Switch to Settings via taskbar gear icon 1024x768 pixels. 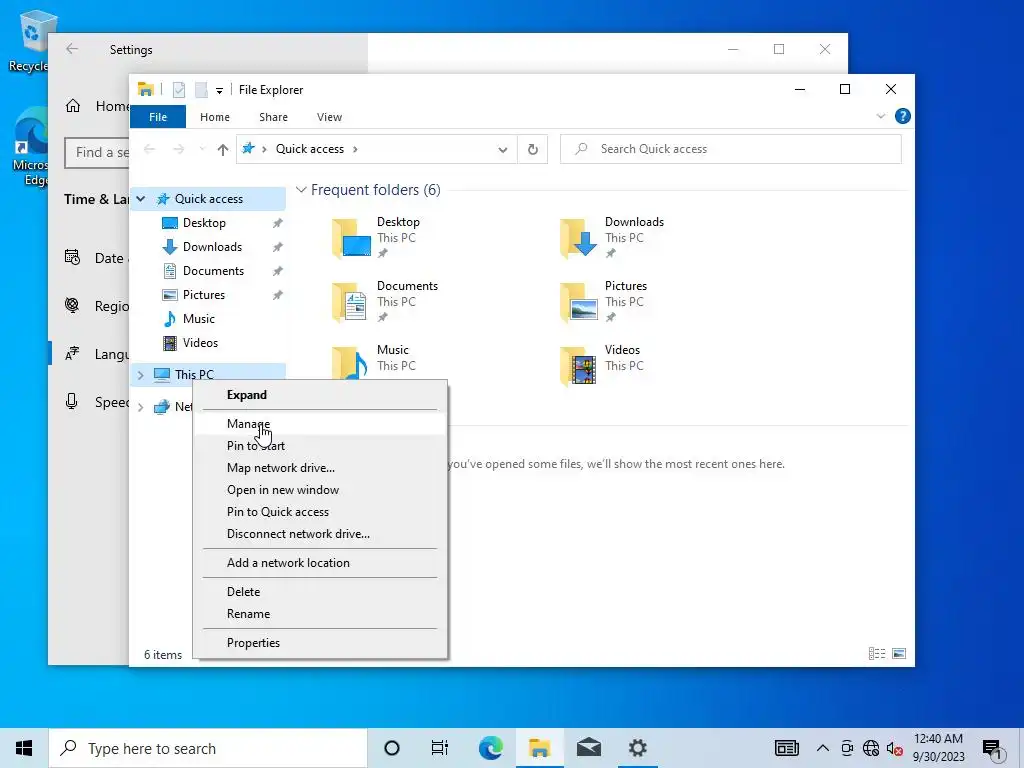pyautogui.click(x=637, y=748)
